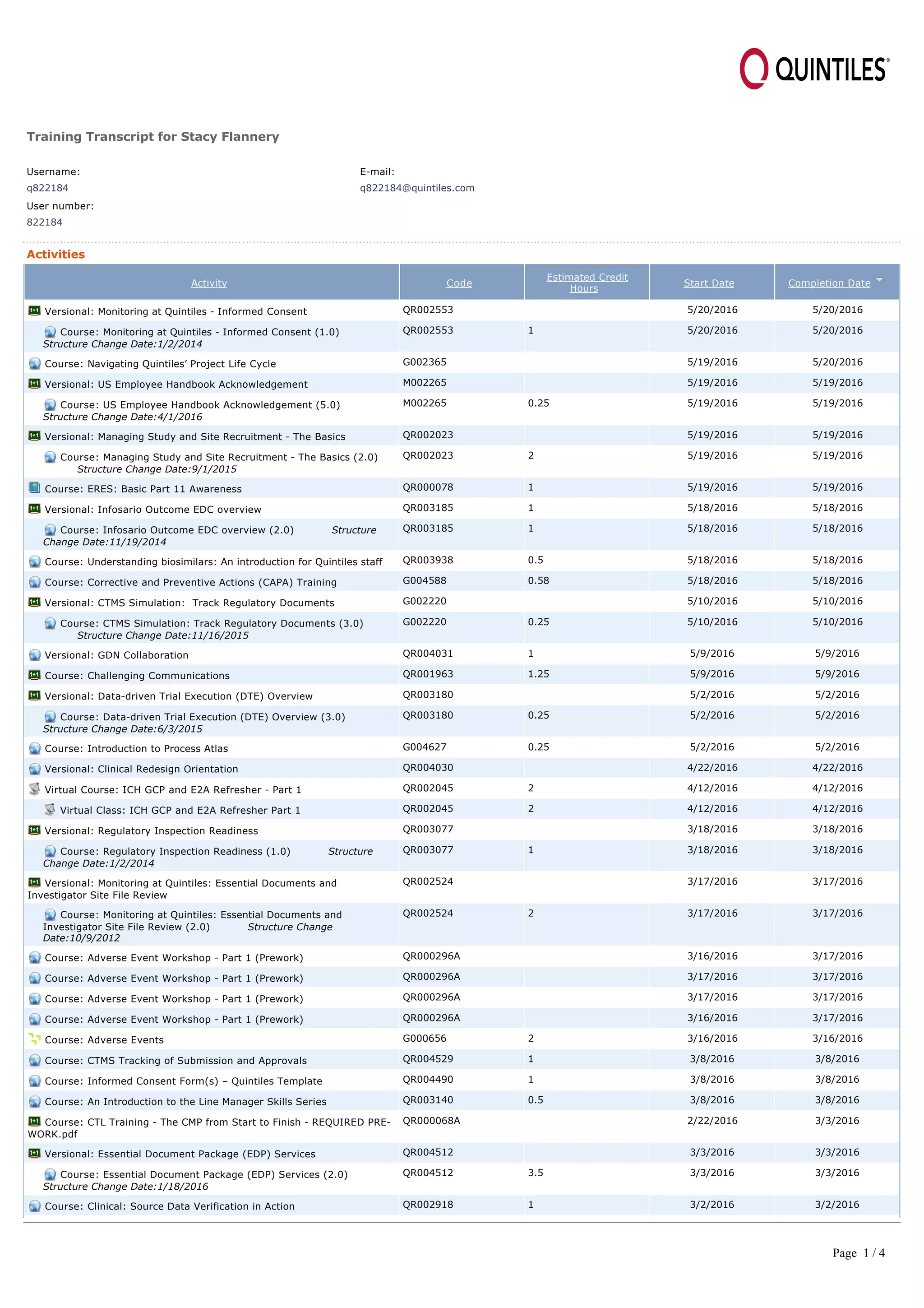Sort table by Code column header
Screen dimensions: 924x1308
459,283
